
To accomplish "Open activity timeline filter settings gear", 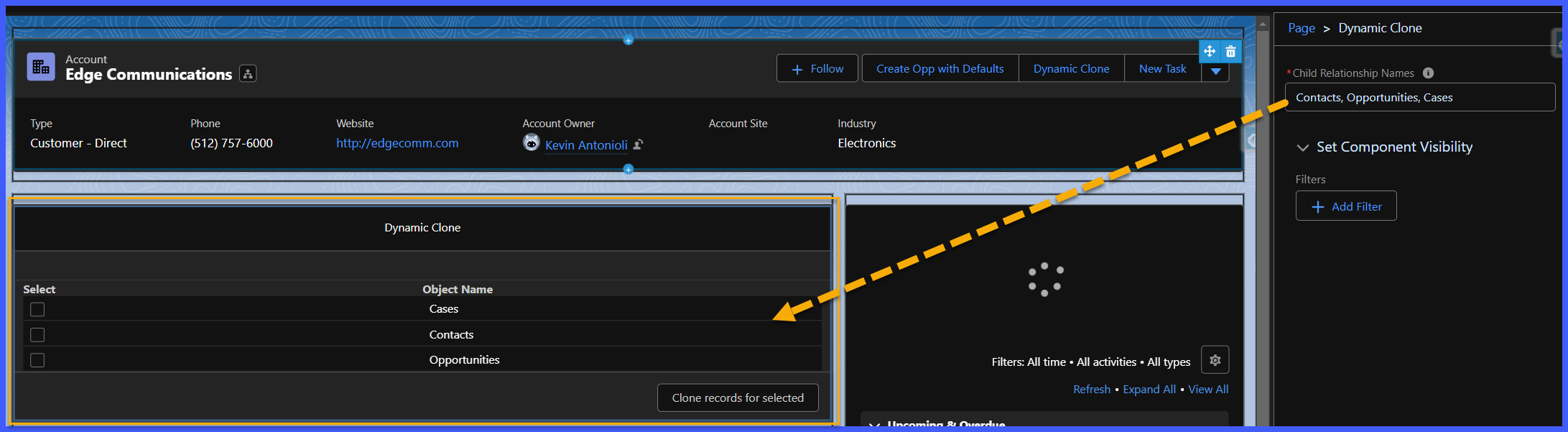I will tap(1215, 360).
